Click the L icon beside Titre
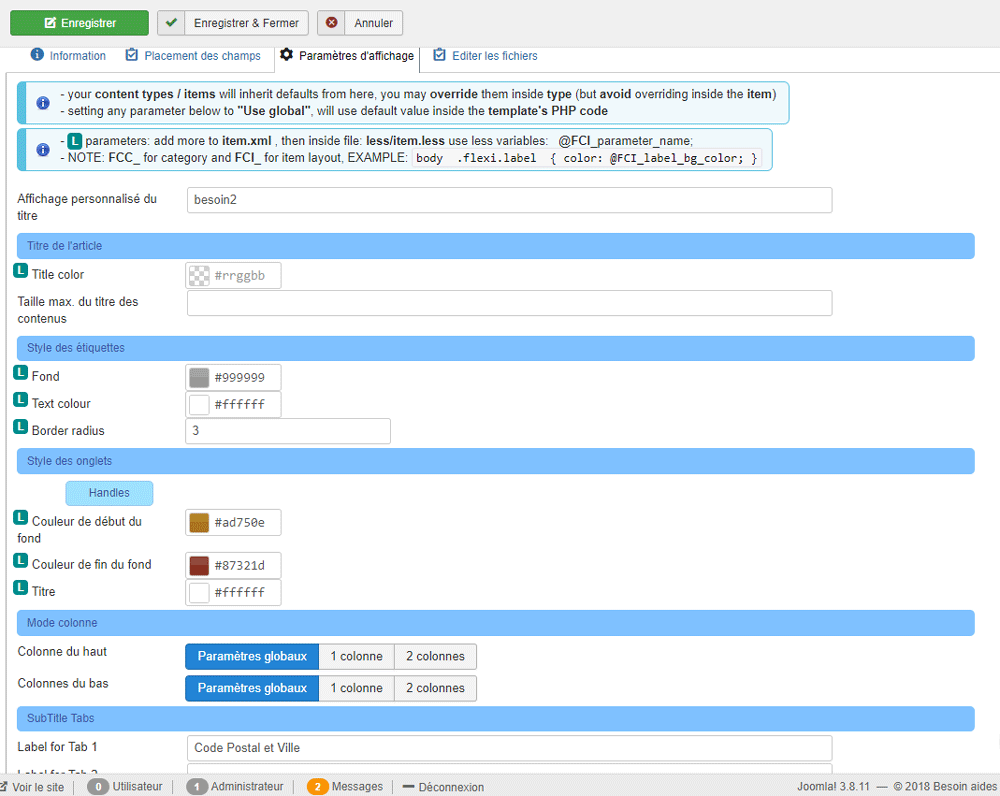The height and width of the screenshot is (796, 1000). [20, 587]
